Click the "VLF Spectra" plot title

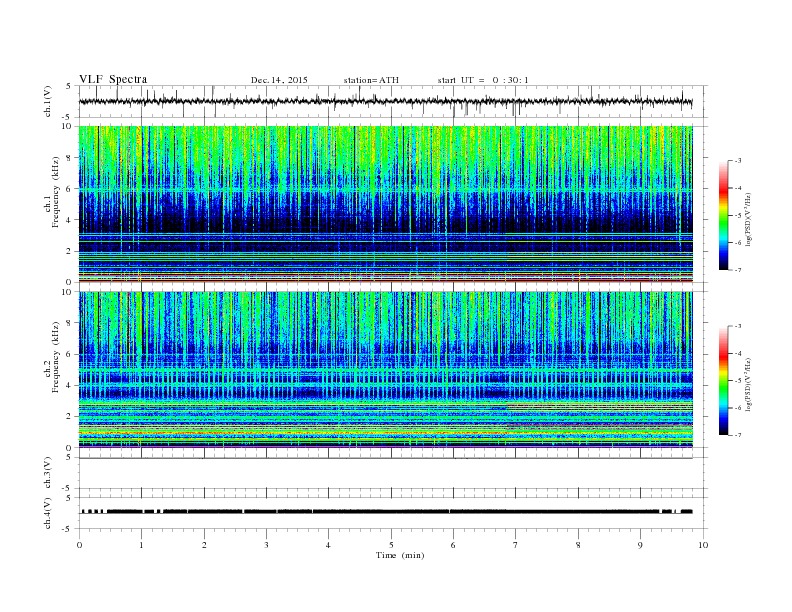tap(113, 79)
